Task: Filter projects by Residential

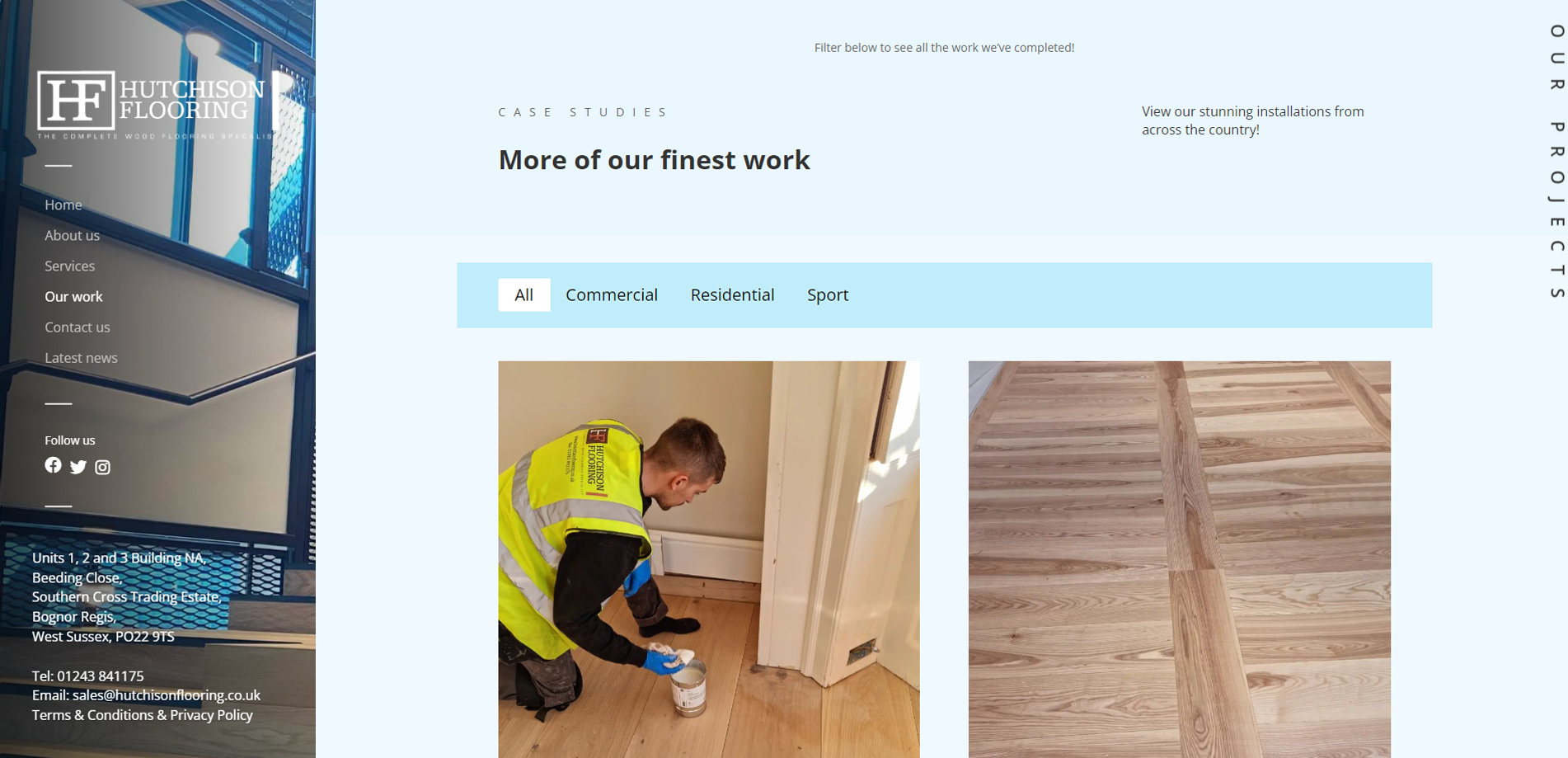Action: 732,294
